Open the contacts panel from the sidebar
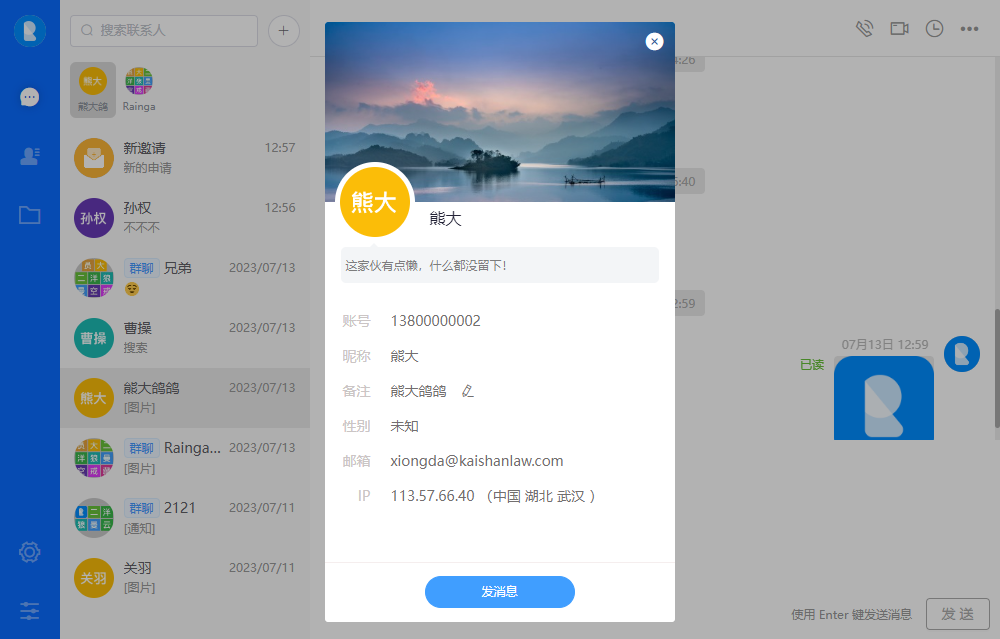The width and height of the screenshot is (1000, 639). coord(29,156)
